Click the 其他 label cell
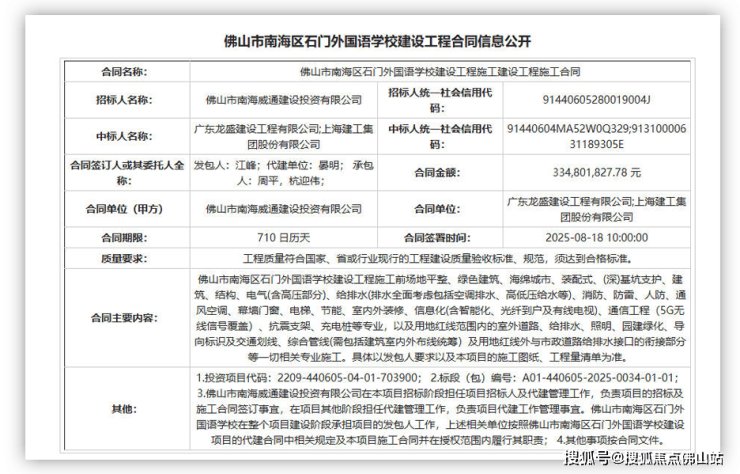Viewport: 740px width, 474px height. click(127, 409)
